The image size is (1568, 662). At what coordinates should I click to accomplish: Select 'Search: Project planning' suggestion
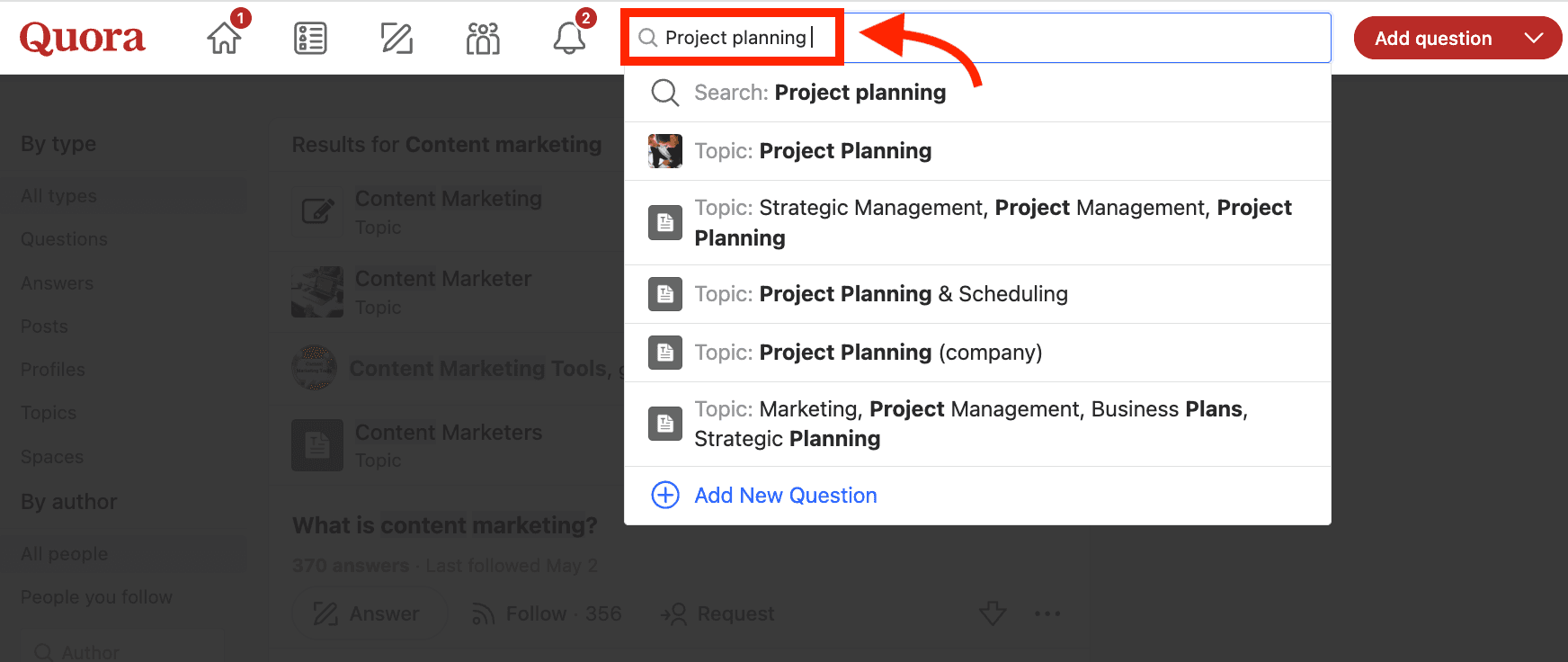(819, 93)
